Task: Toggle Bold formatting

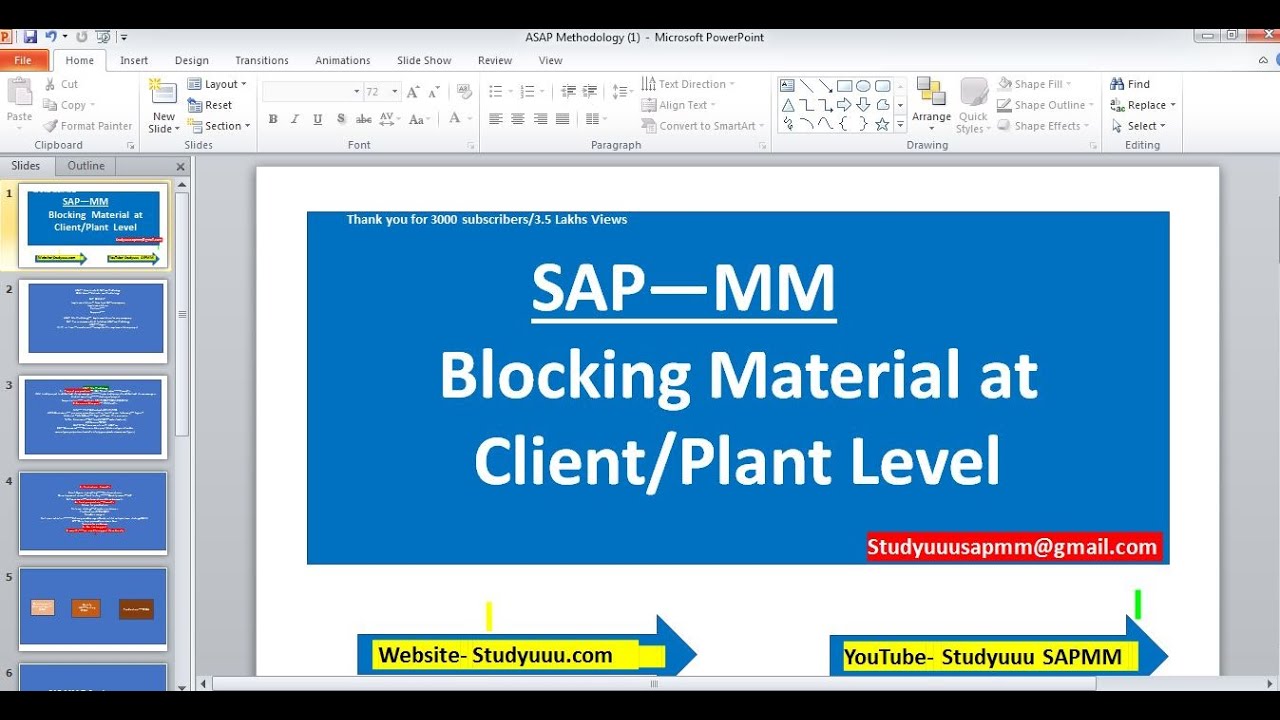Action: click(273, 119)
